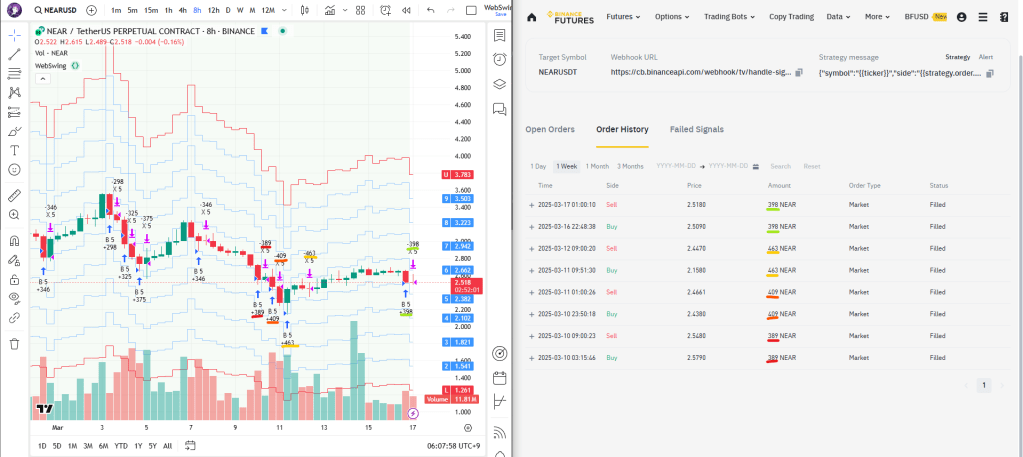
Task: Switch to the Failed Signals tab
Action: [x=696, y=129]
